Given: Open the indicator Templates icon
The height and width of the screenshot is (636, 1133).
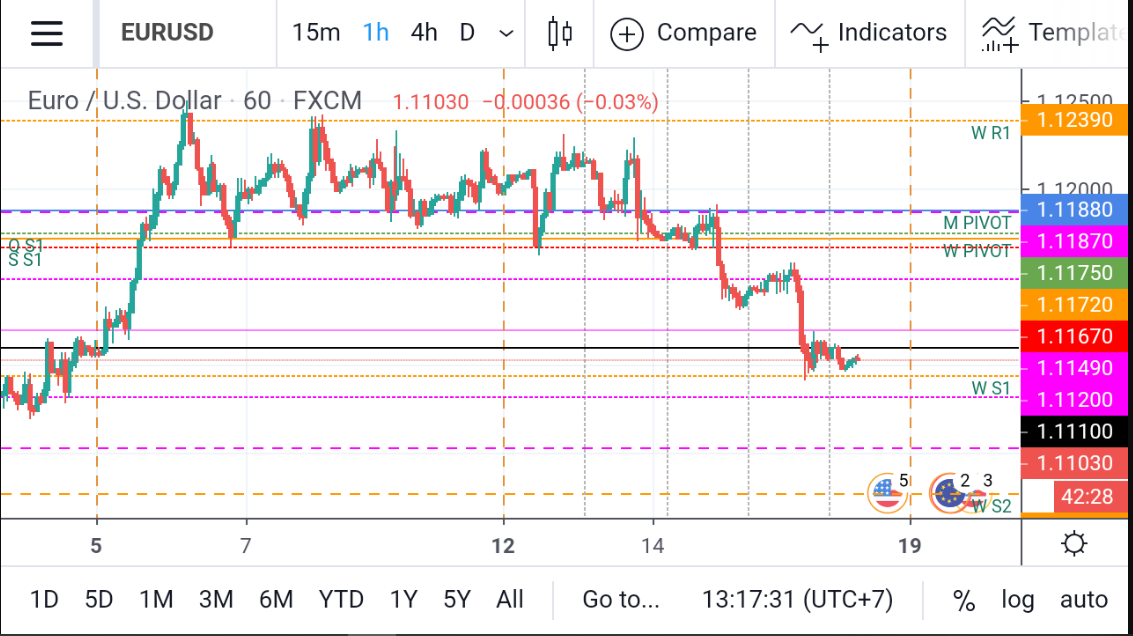Looking at the screenshot, I should (1000, 33).
